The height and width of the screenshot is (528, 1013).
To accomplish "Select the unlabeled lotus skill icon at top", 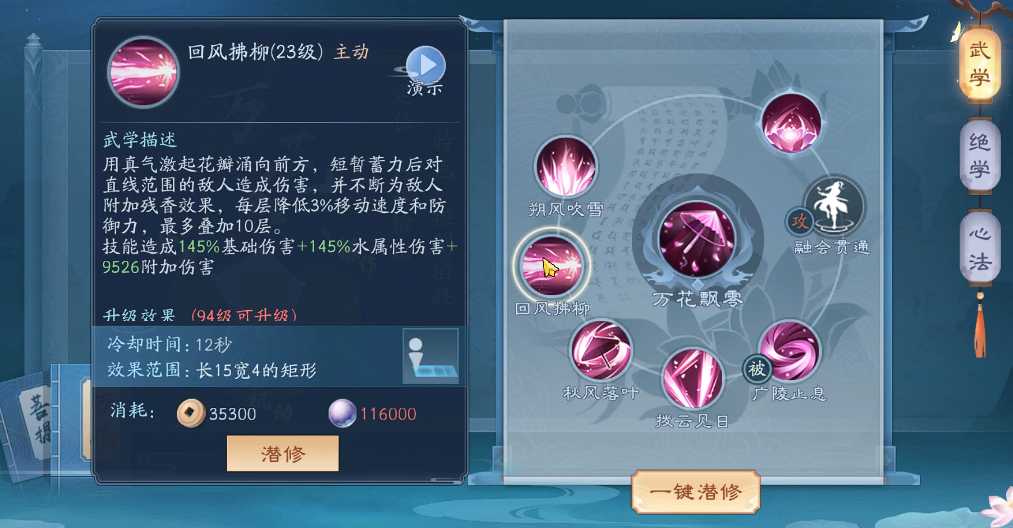I will click(x=791, y=123).
